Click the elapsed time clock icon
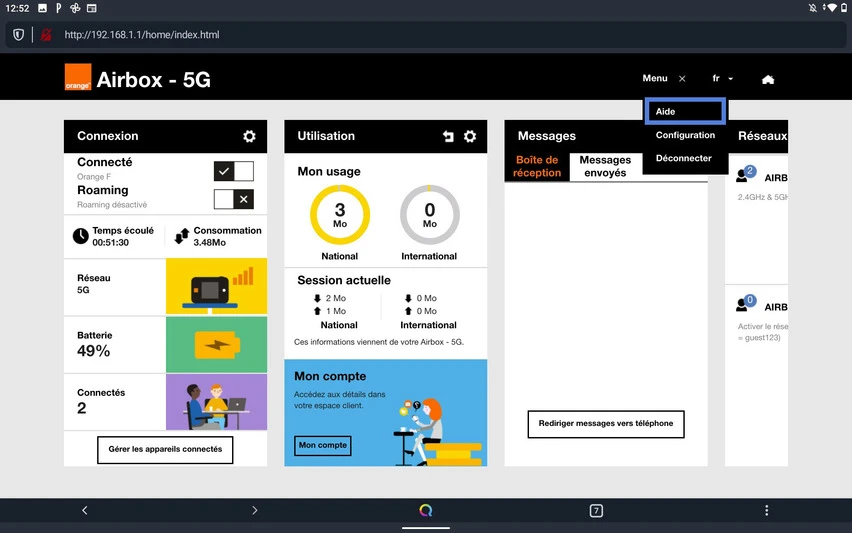The height and width of the screenshot is (533, 852). click(80, 236)
